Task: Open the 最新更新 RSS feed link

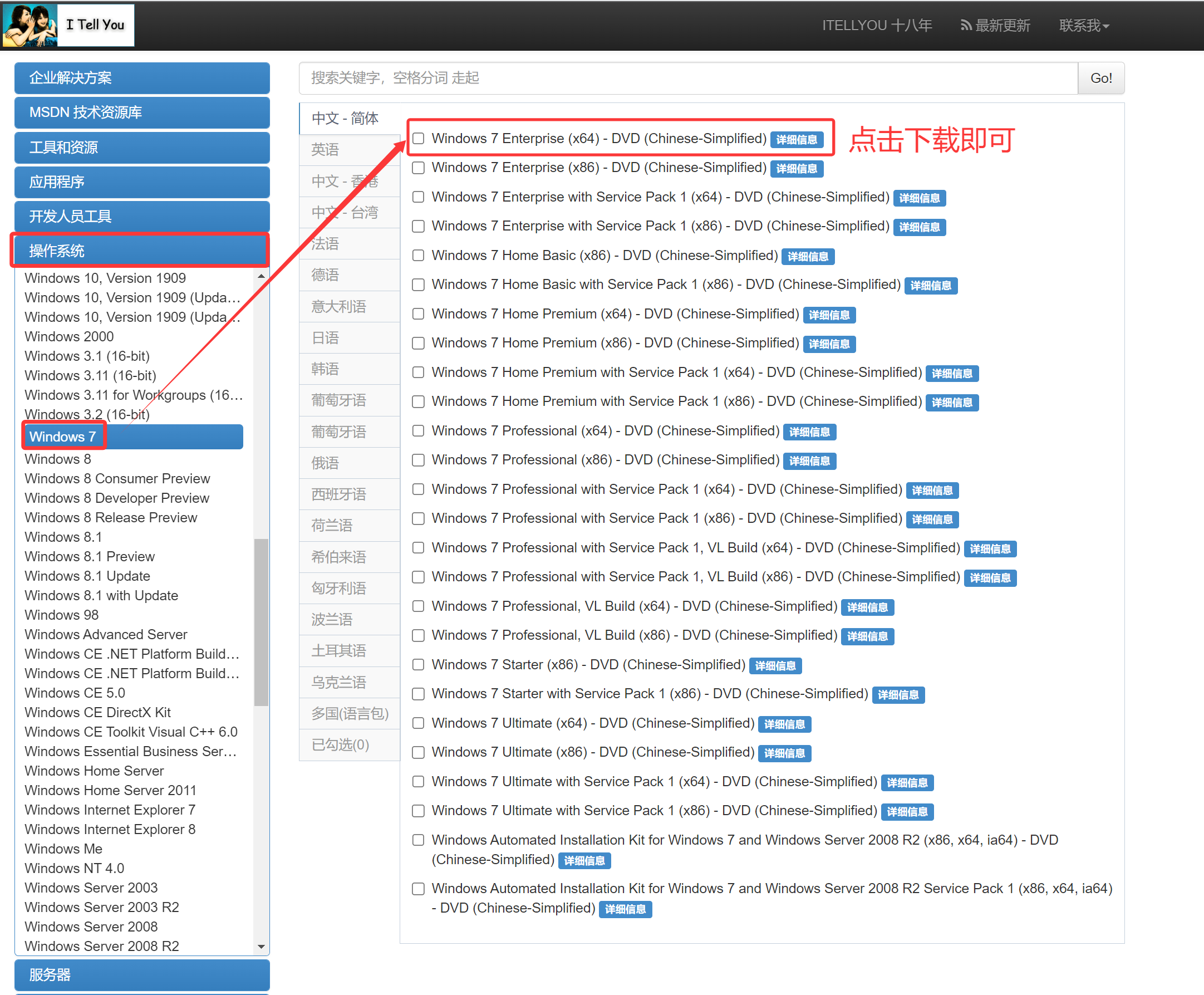Action: (x=995, y=25)
